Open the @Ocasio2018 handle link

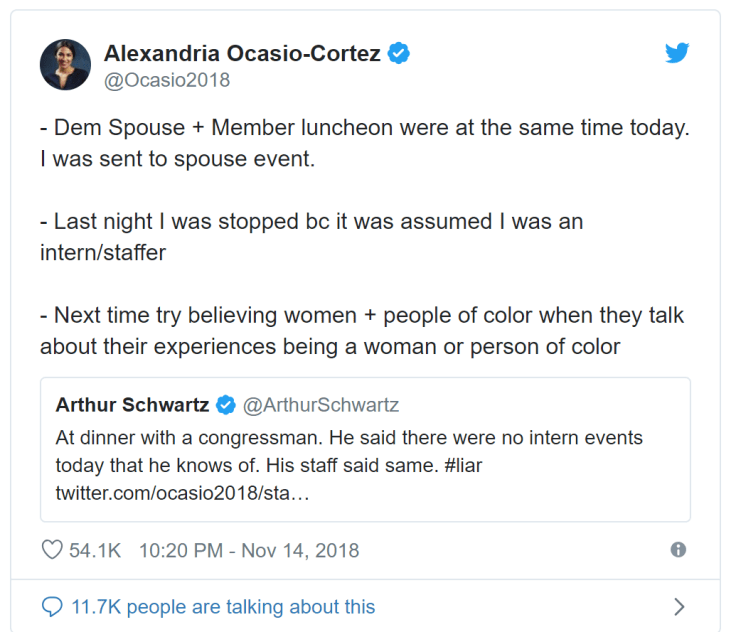click(166, 80)
